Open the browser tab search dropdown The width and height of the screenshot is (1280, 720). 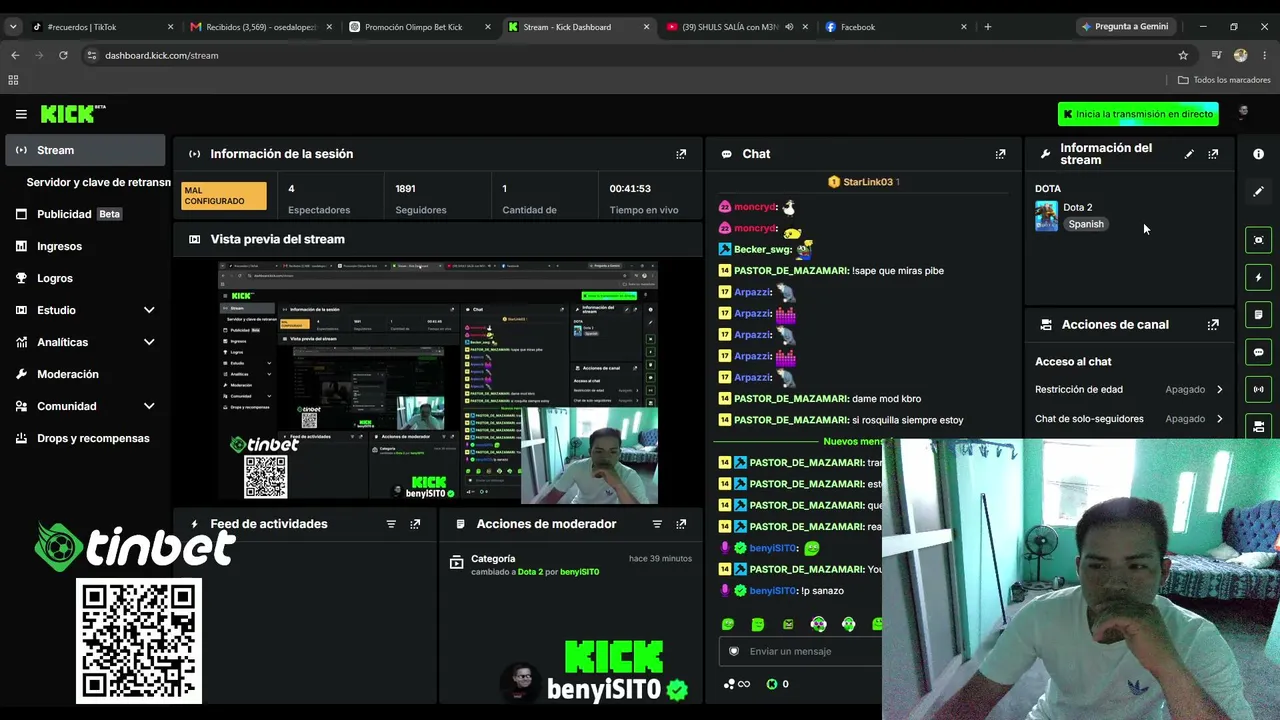[x=13, y=27]
